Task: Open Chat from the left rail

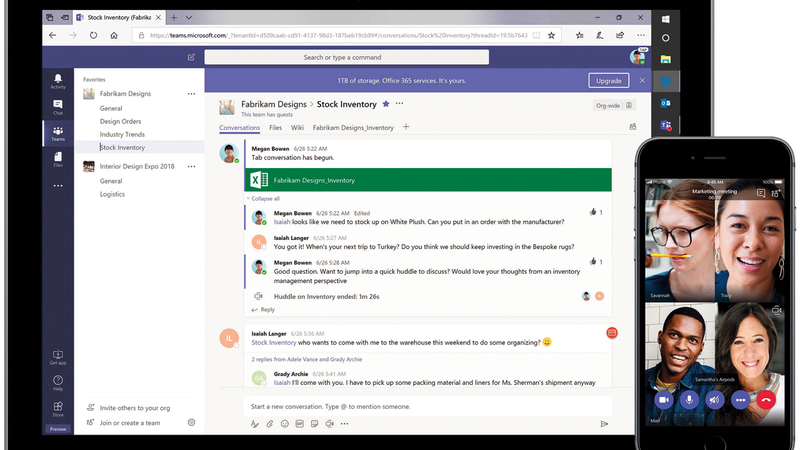Action: (58, 106)
